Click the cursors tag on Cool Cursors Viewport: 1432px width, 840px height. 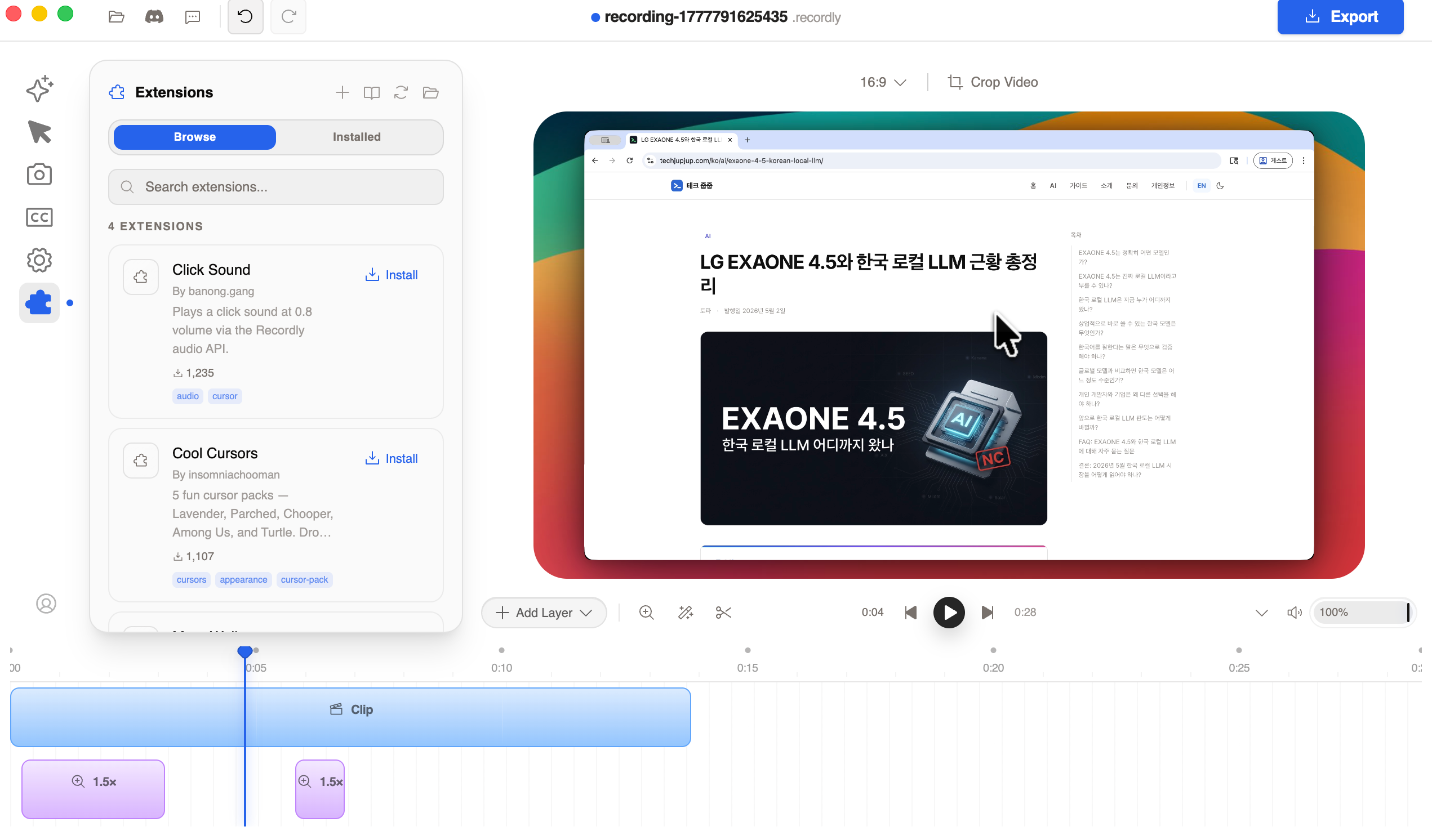tap(192, 579)
